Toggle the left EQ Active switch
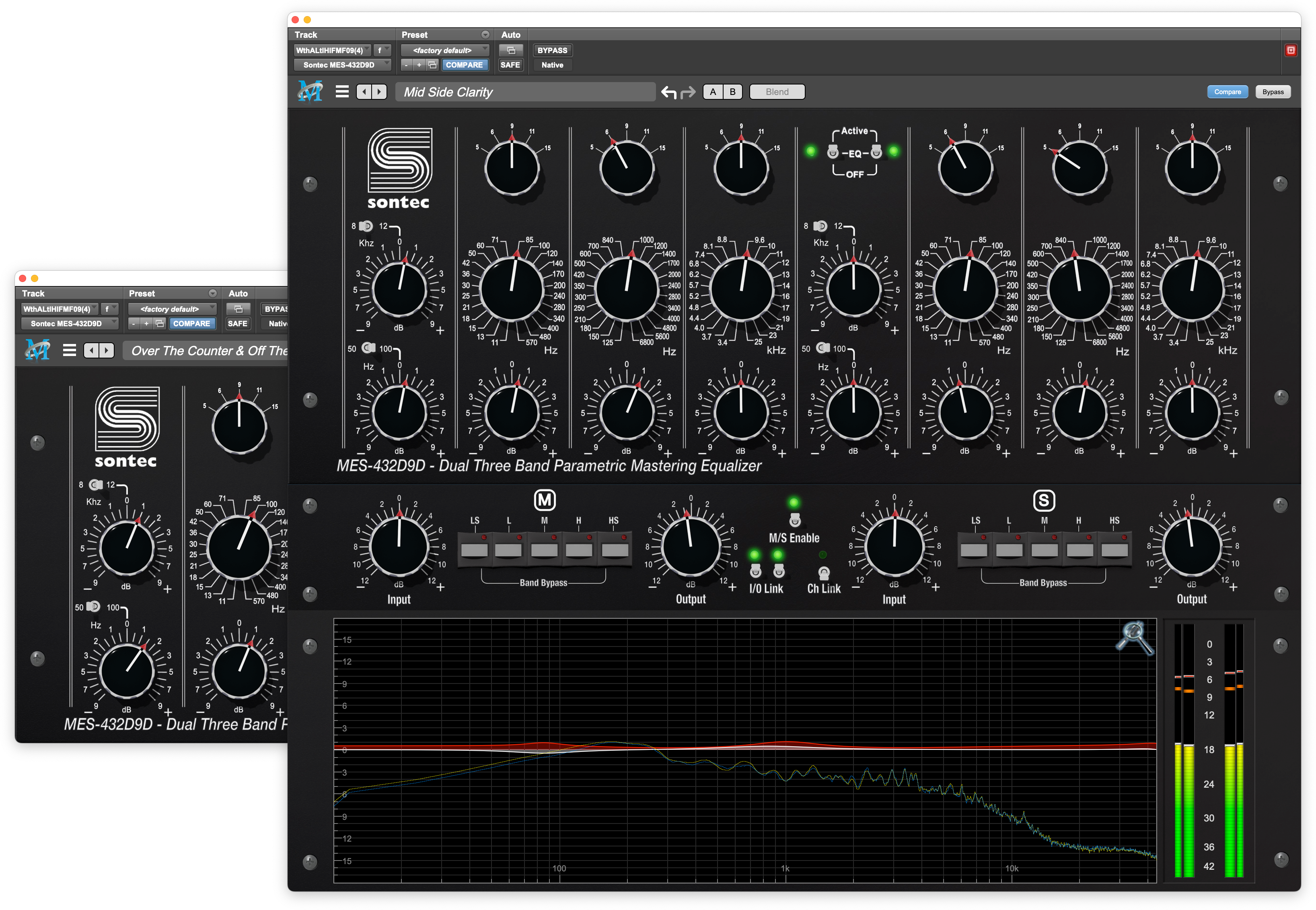The height and width of the screenshot is (910, 1316). [x=833, y=152]
